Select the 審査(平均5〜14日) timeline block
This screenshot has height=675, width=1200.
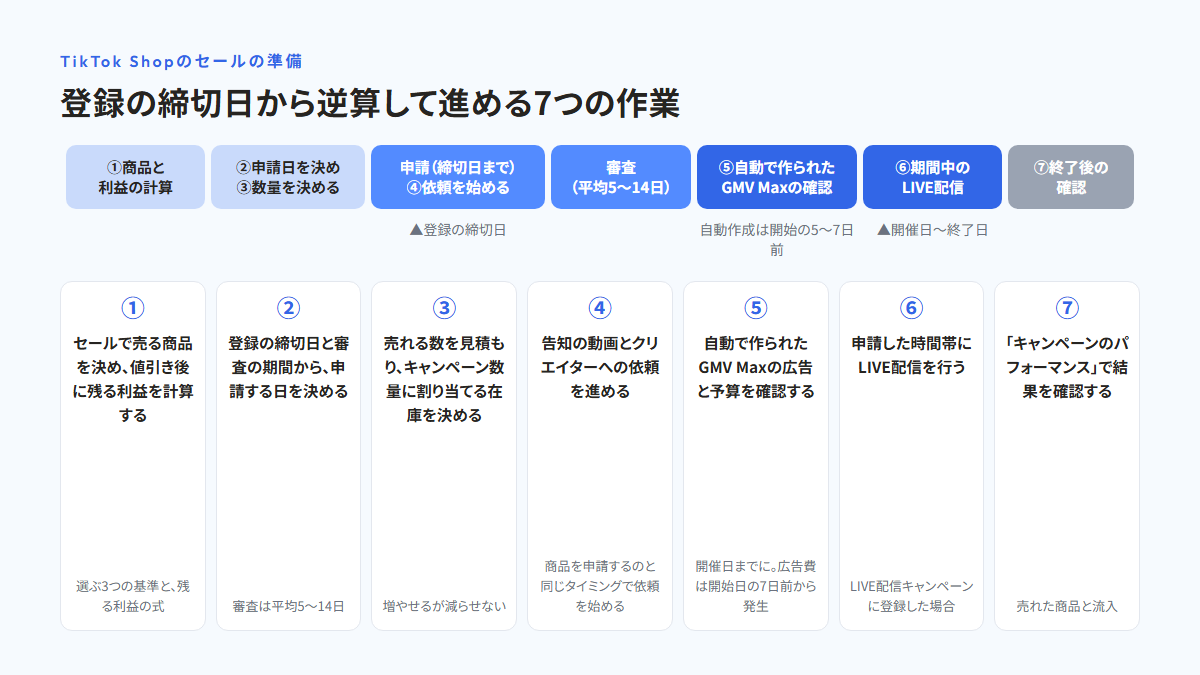point(621,177)
